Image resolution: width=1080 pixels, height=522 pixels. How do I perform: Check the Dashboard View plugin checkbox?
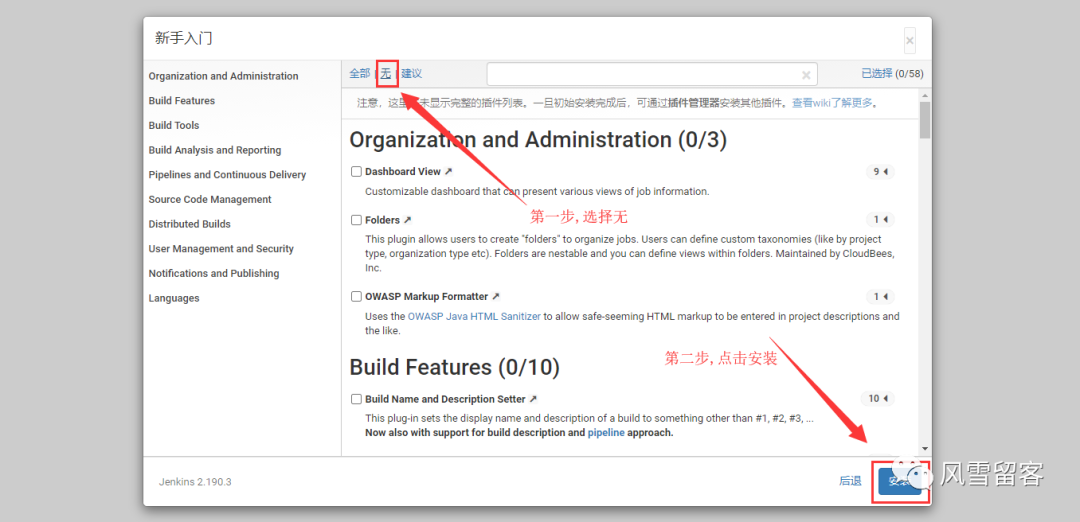click(356, 171)
